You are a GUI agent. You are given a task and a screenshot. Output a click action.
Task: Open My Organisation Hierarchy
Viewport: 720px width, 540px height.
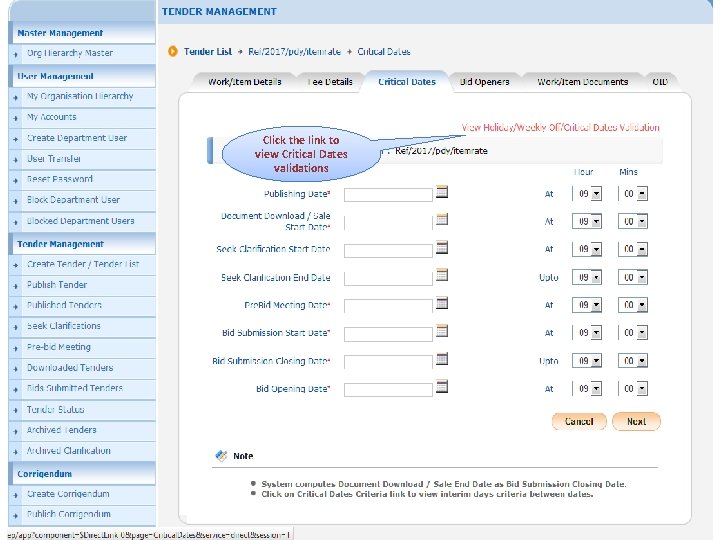[x=80, y=96]
